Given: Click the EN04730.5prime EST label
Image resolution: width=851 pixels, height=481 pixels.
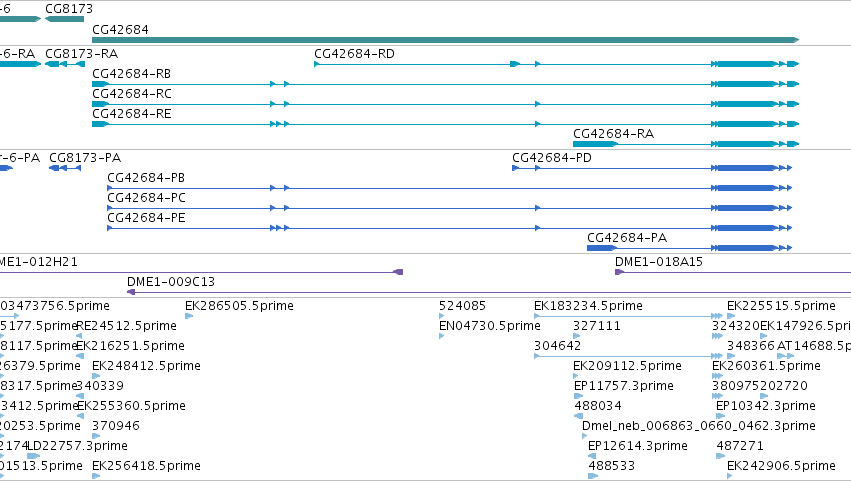Looking at the screenshot, I should (x=490, y=326).
